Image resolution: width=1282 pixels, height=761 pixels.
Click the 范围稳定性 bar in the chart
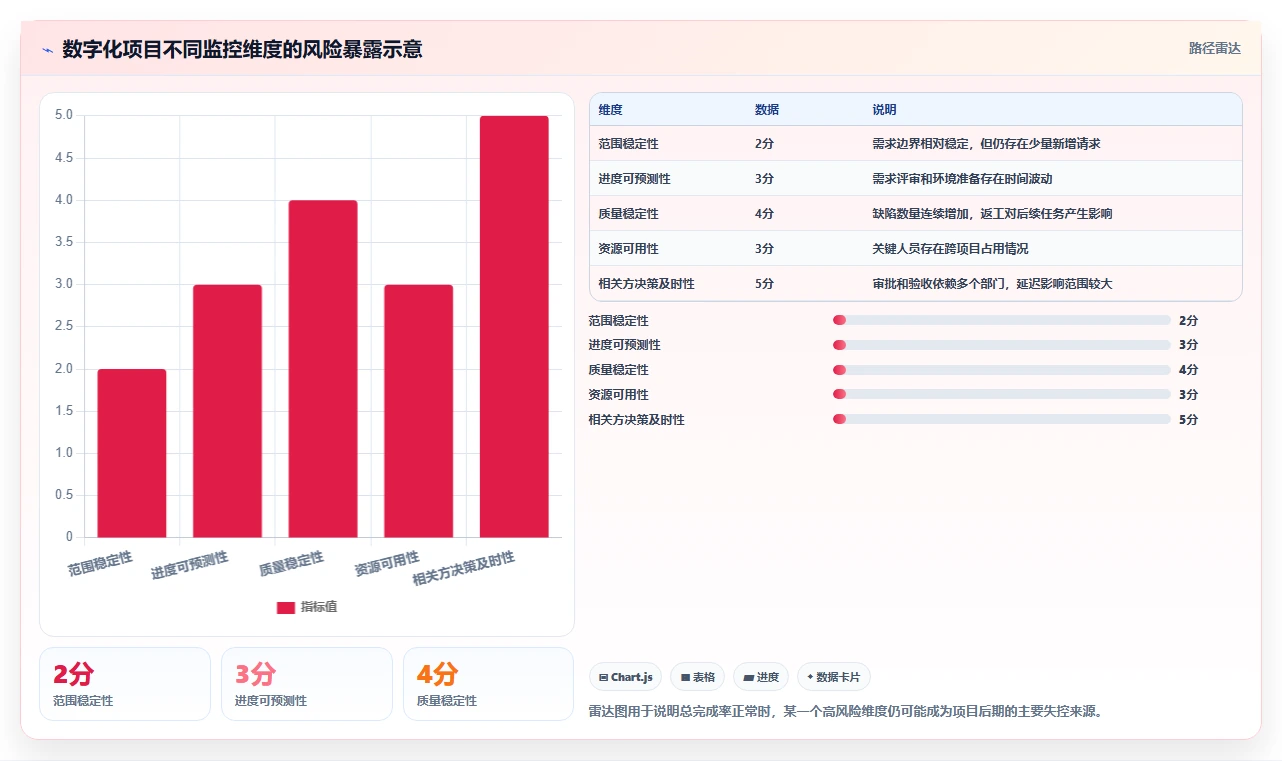(x=132, y=453)
